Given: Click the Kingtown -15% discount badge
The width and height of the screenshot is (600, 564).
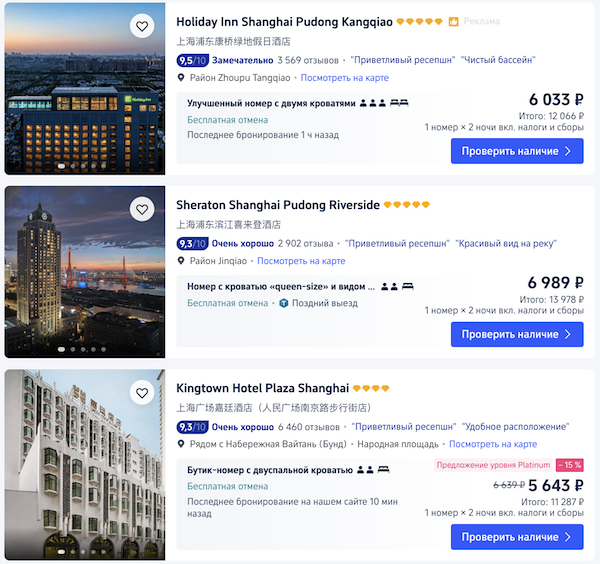Looking at the screenshot, I should pyautogui.click(x=569, y=465).
